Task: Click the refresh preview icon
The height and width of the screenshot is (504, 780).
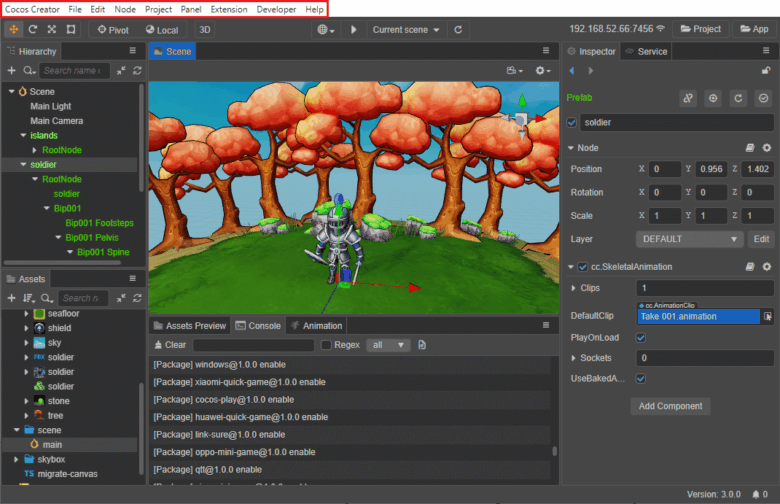Action: coord(458,29)
